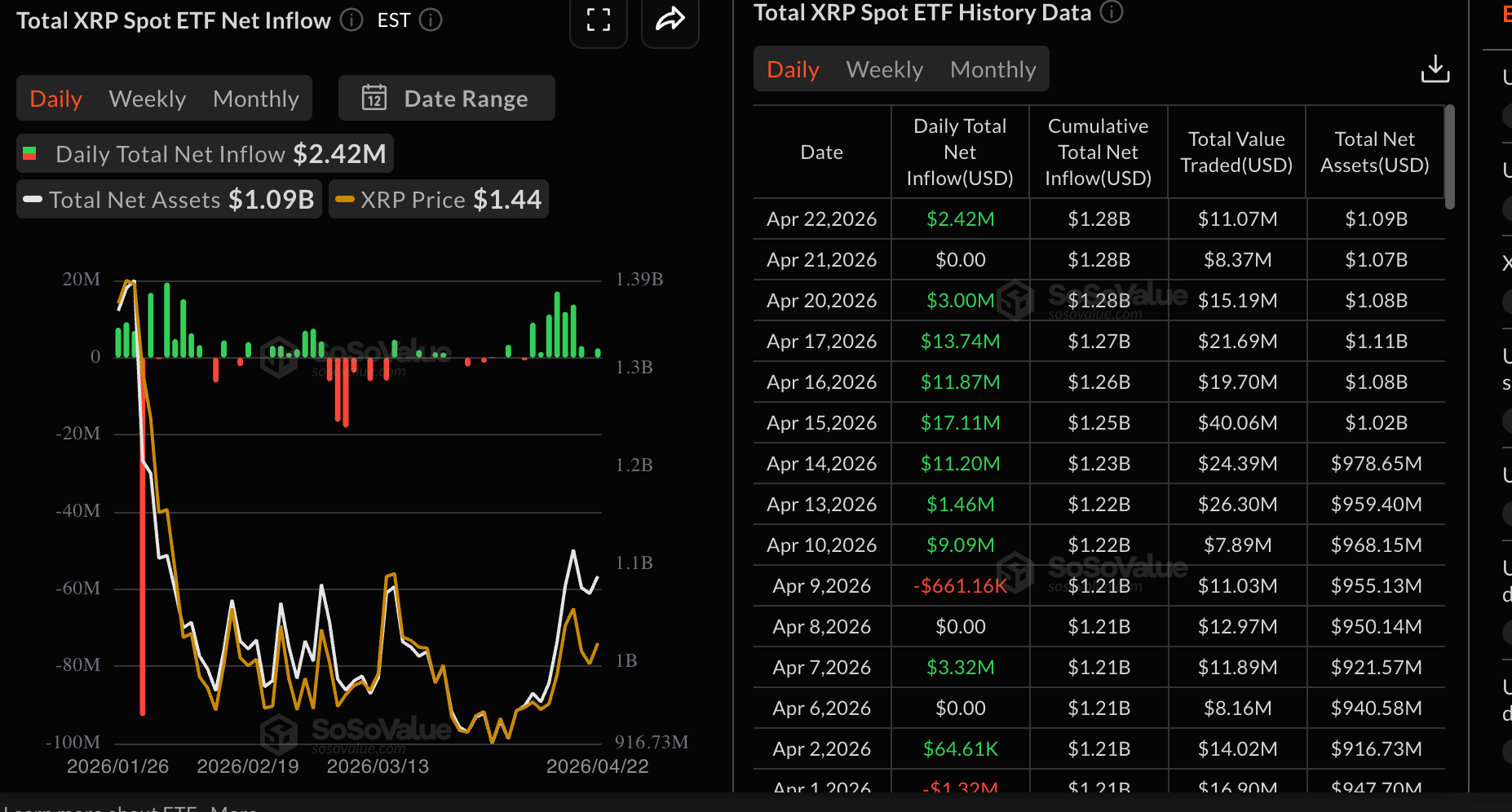Download the ETF history data
This screenshot has height=812, width=1512.
pyautogui.click(x=1435, y=69)
